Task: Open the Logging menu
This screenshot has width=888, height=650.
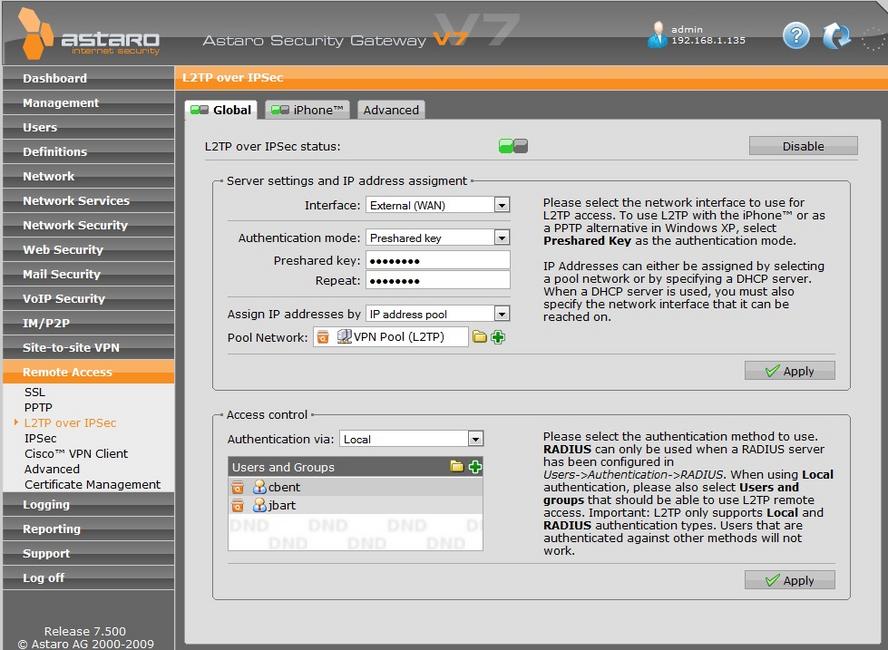Action: pyautogui.click(x=88, y=504)
